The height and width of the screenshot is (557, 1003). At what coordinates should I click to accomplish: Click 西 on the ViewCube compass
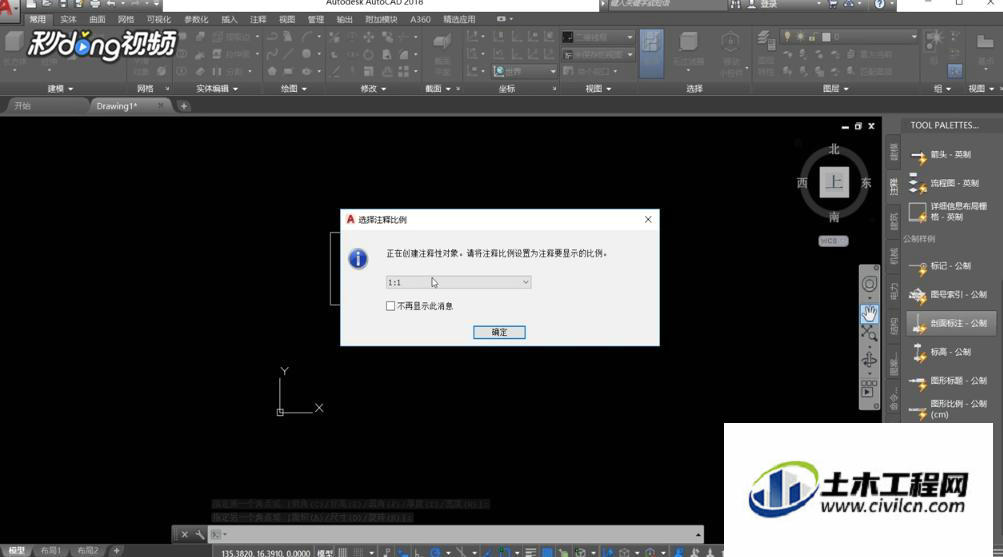802,183
